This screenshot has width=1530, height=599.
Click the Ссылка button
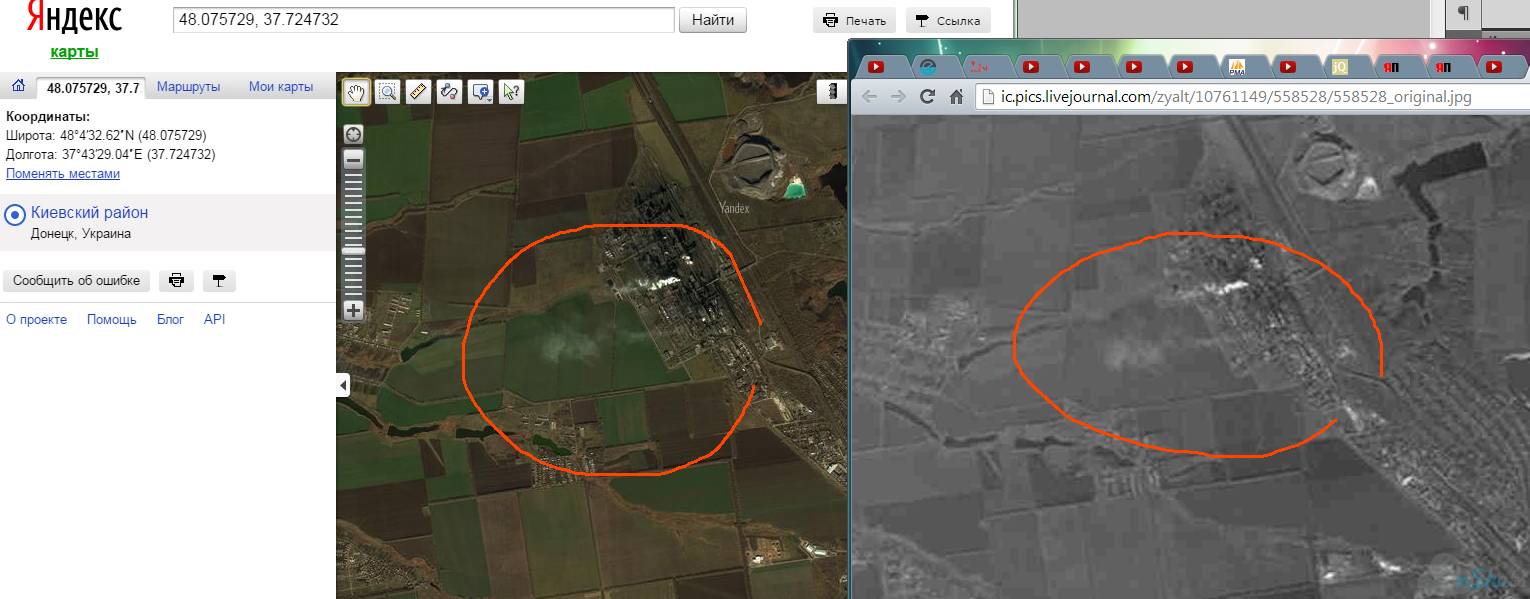(948, 20)
